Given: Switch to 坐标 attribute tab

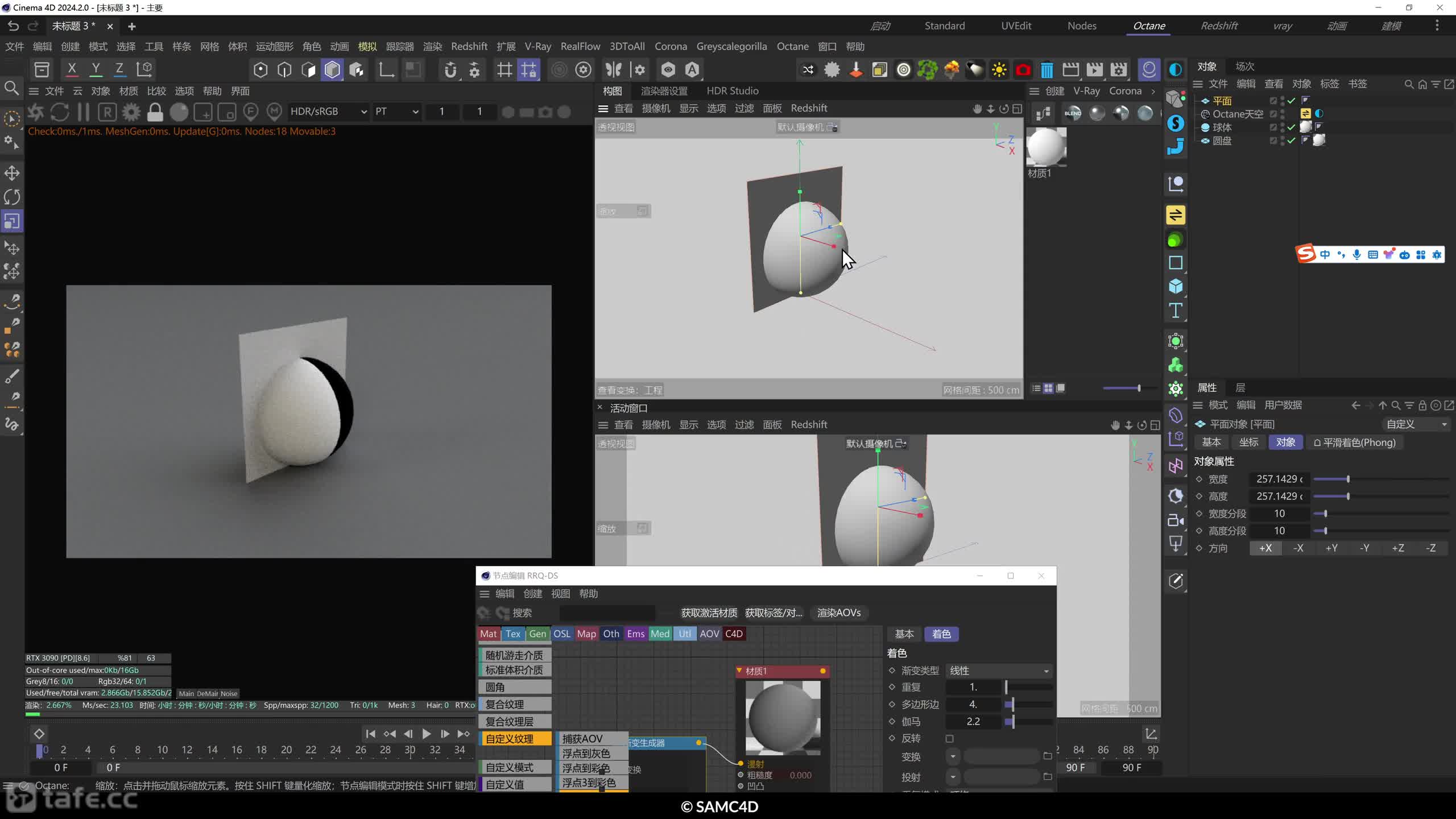Looking at the screenshot, I should [1248, 442].
